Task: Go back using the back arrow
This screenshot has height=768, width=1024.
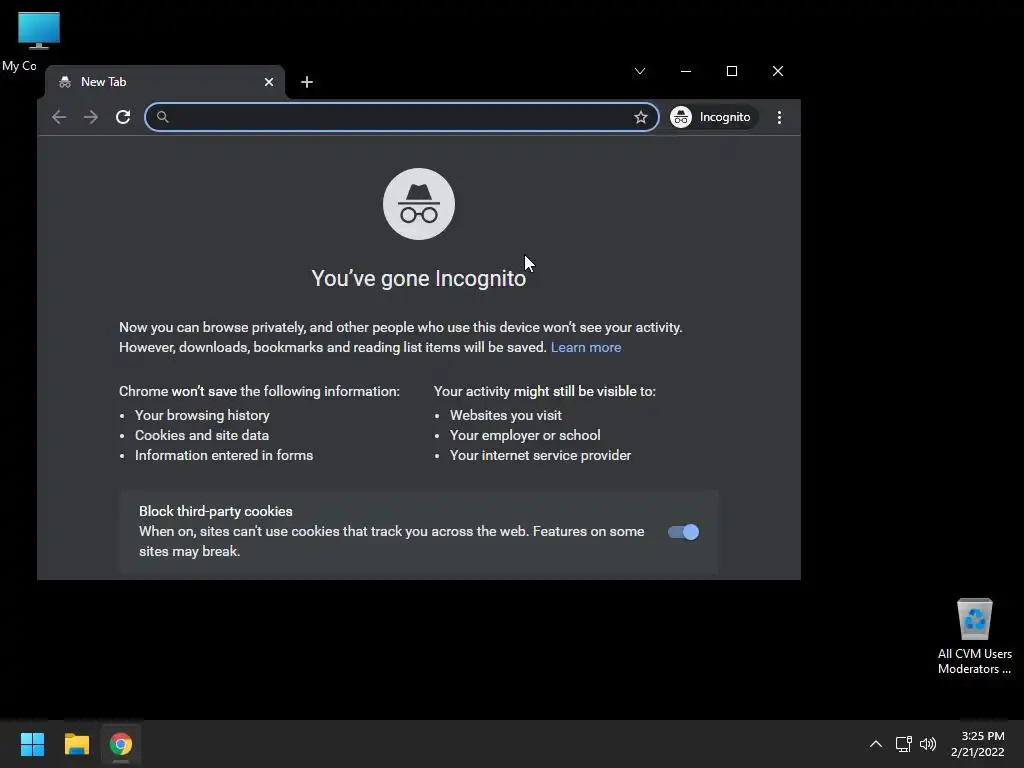Action: [x=59, y=117]
